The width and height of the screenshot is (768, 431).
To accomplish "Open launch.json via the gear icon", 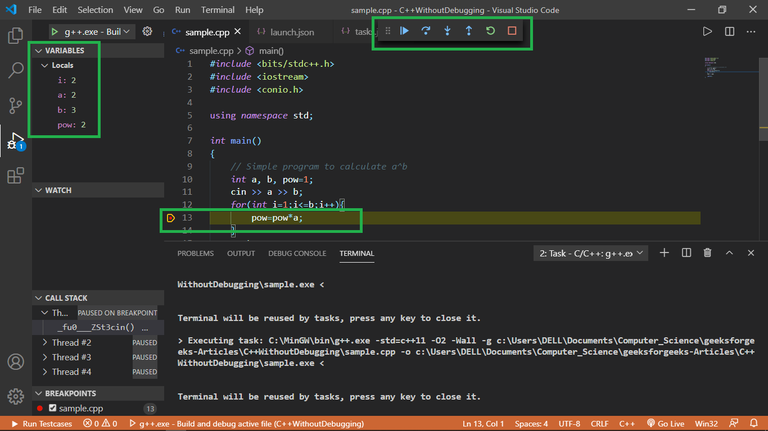I will 147,31.
